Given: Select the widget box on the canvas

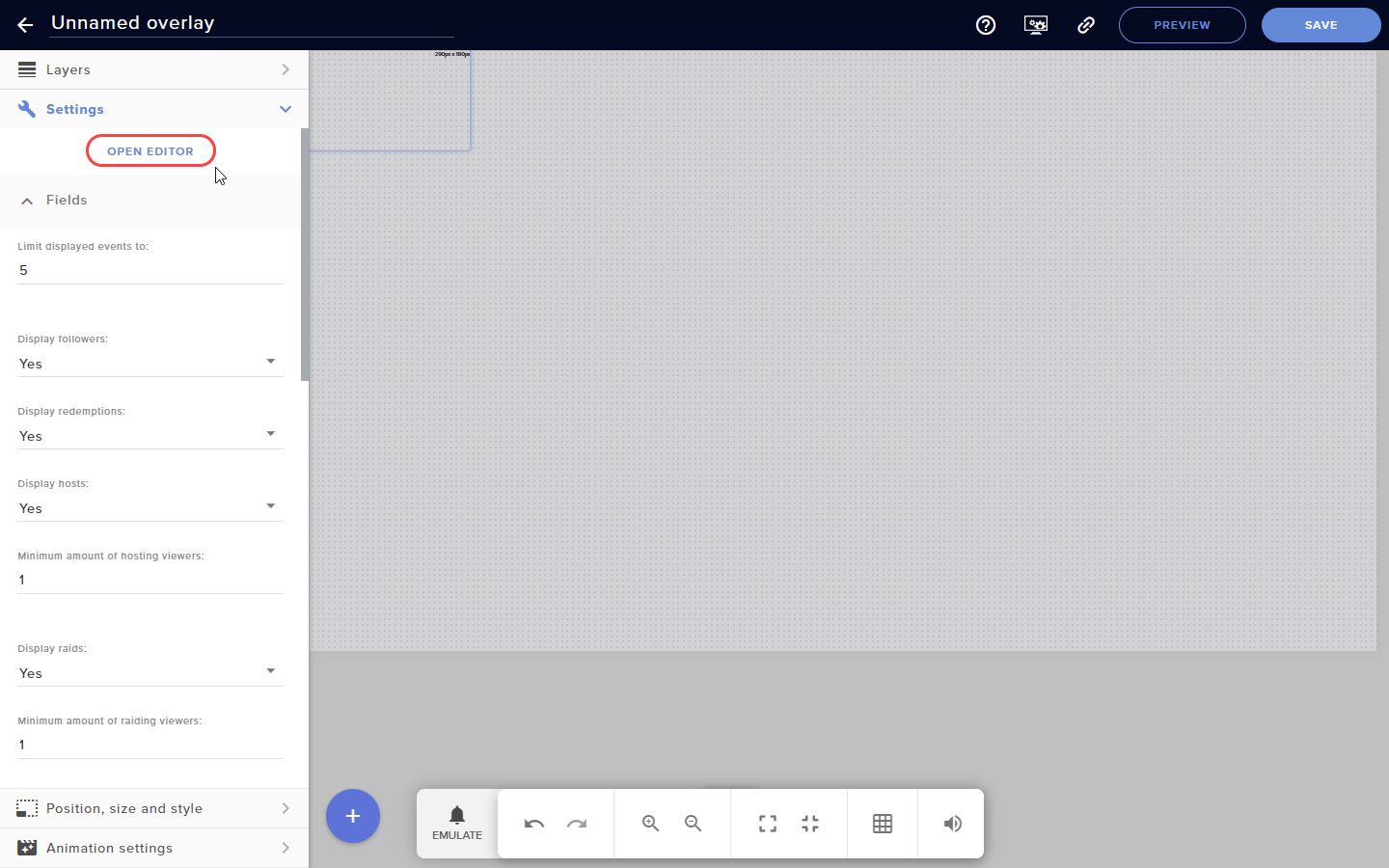Looking at the screenshot, I should pos(390,100).
